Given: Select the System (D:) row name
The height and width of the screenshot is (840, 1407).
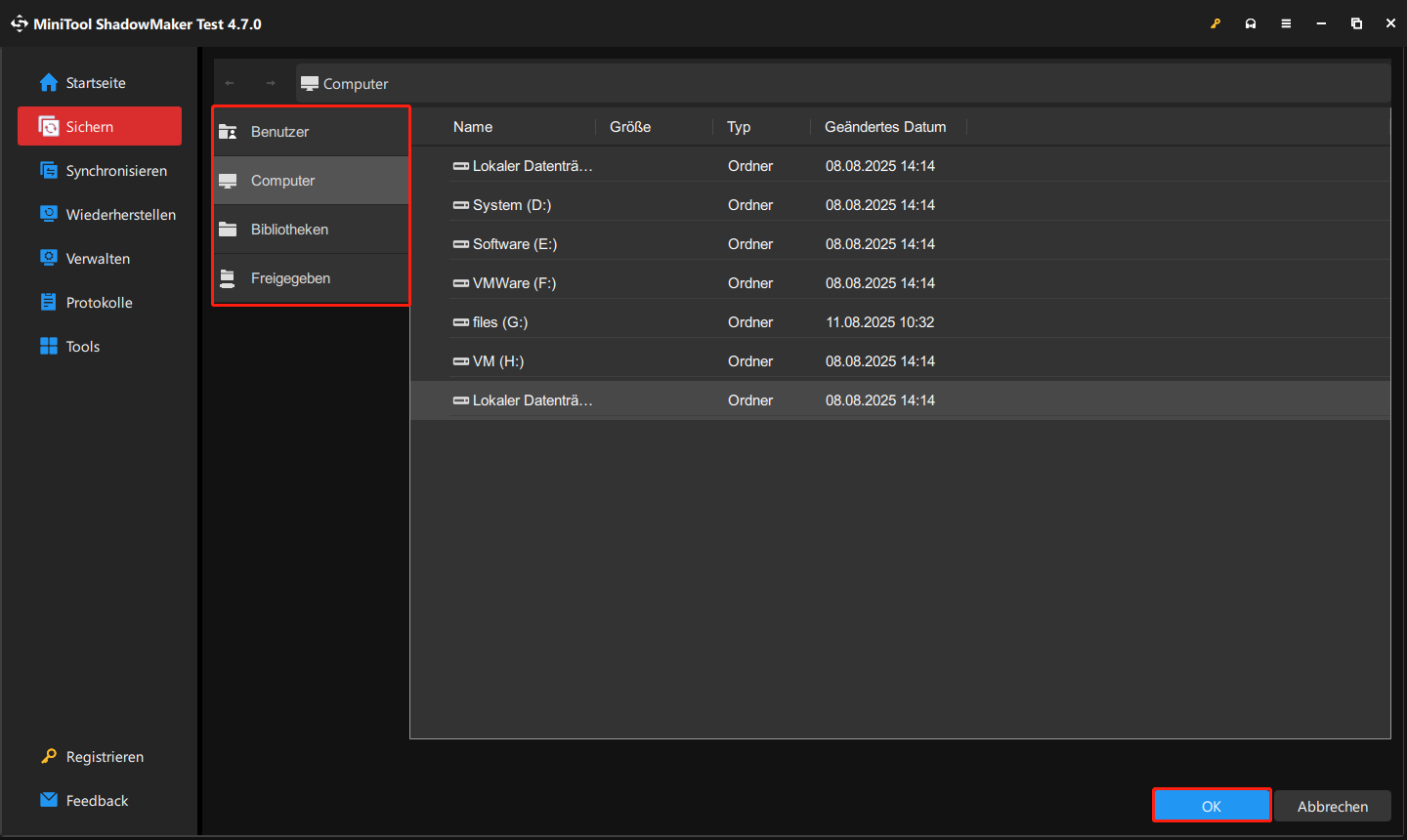Looking at the screenshot, I should 512,205.
